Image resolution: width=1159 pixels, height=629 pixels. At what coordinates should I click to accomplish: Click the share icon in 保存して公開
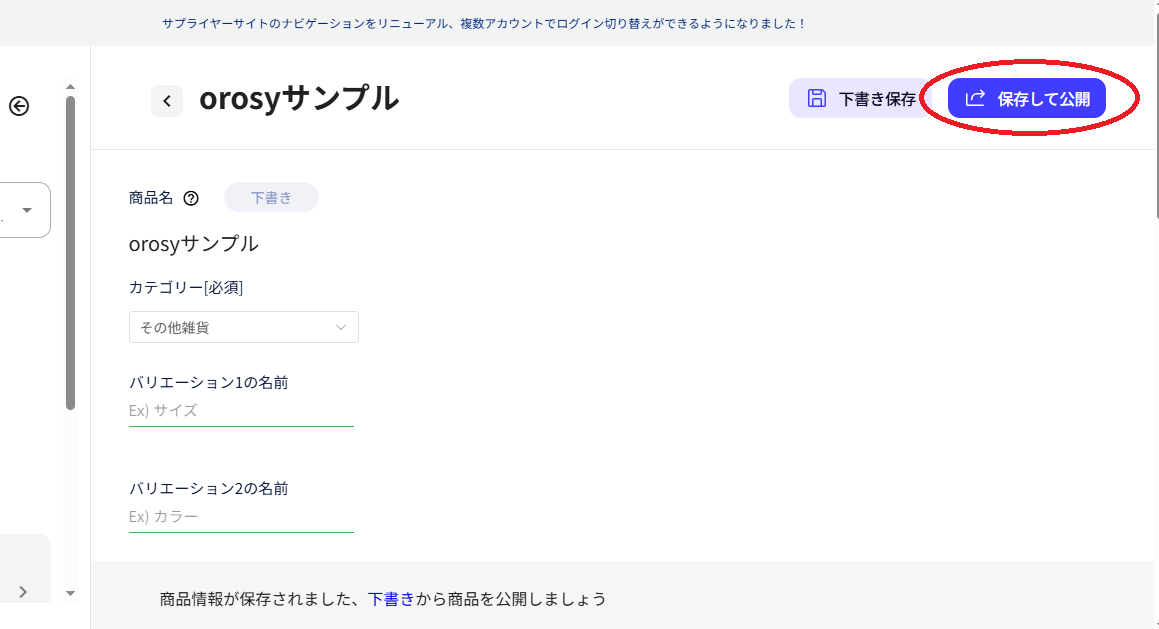coord(976,98)
